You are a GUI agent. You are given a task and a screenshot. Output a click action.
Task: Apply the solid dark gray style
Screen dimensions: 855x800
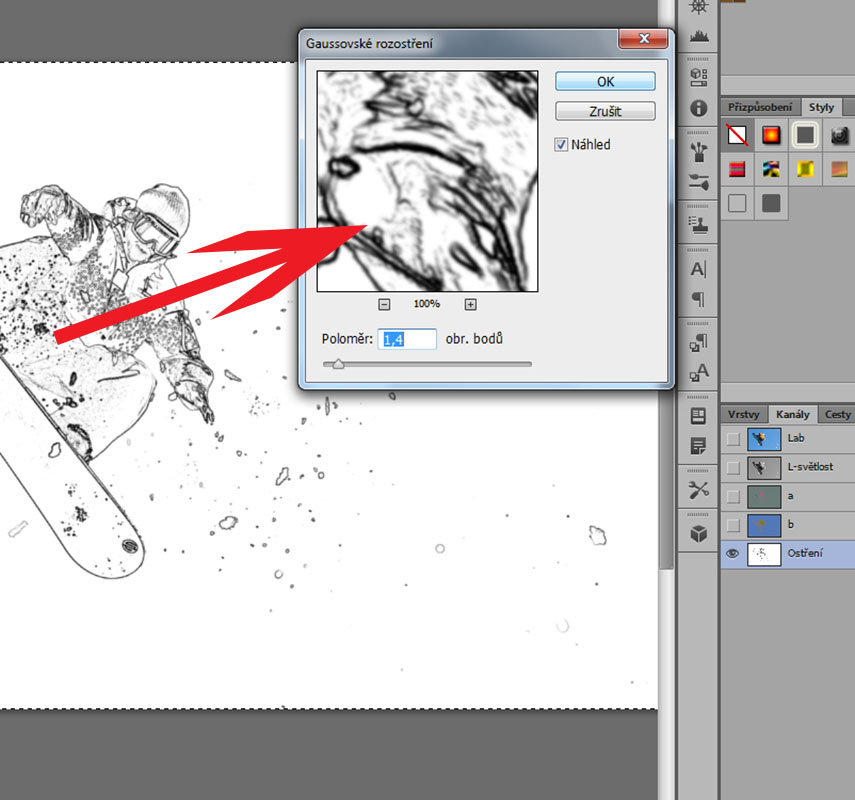tap(771, 203)
